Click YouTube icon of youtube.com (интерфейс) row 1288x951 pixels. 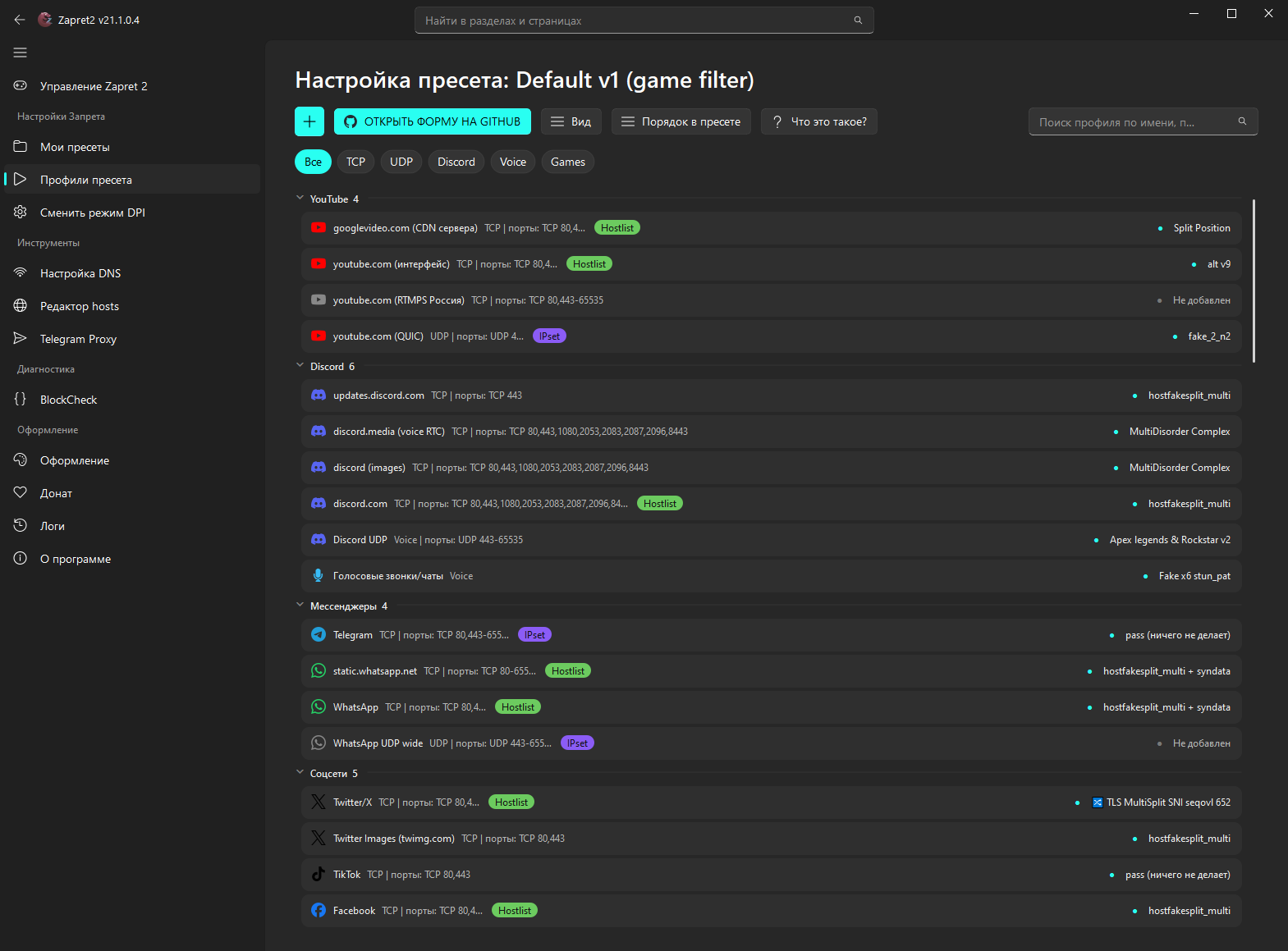tap(319, 264)
